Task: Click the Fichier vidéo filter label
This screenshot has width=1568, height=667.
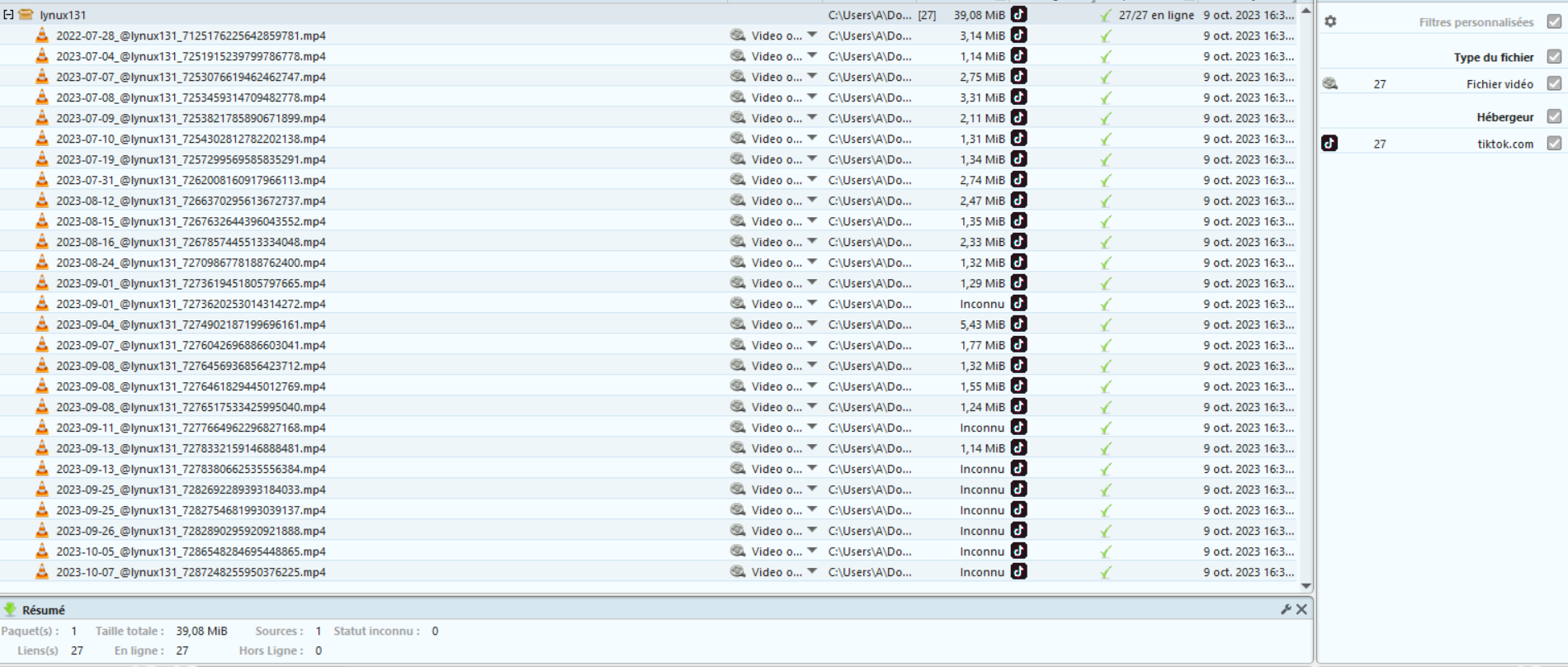Action: pos(1500,84)
